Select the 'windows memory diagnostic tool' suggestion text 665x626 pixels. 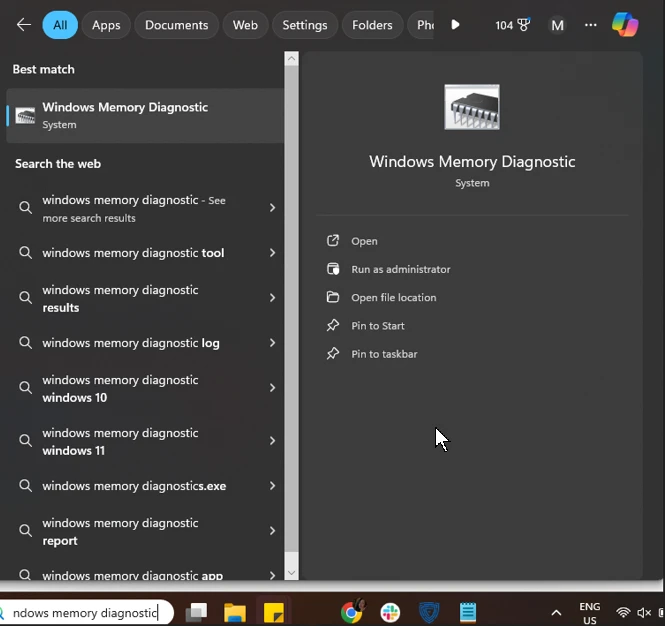click(133, 253)
